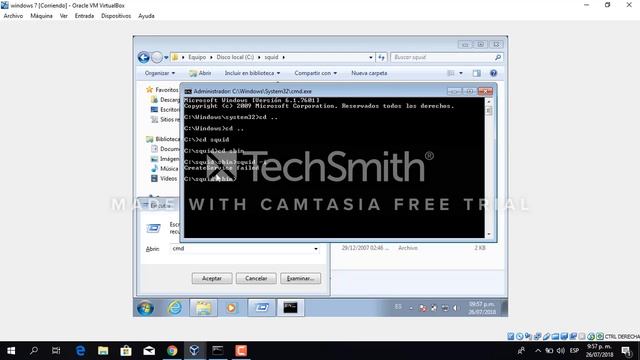This screenshot has width=640, height=360.
Task: Switch to Ejecutar dialog on guest taskbar
Action: (x=262, y=308)
